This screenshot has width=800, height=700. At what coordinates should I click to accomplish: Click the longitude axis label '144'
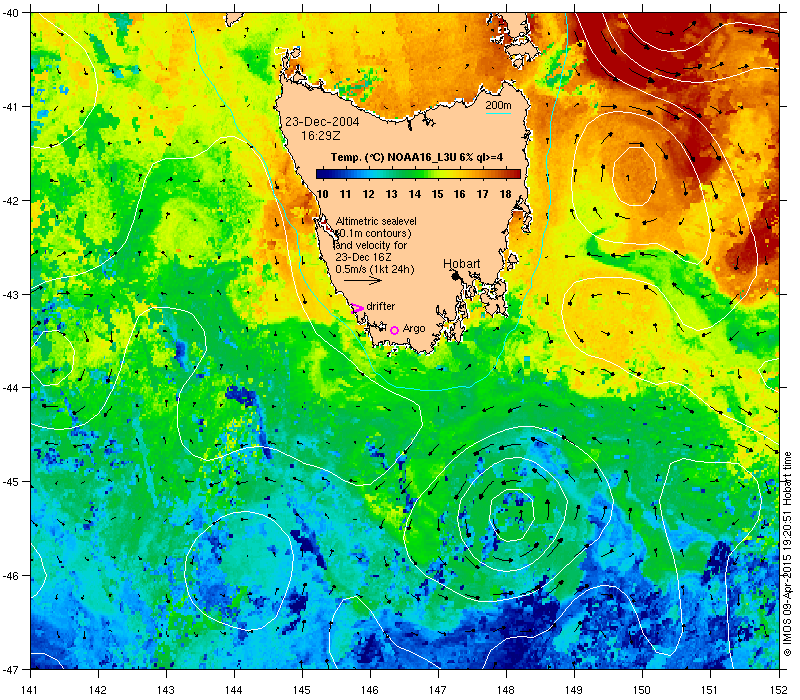(x=234, y=690)
